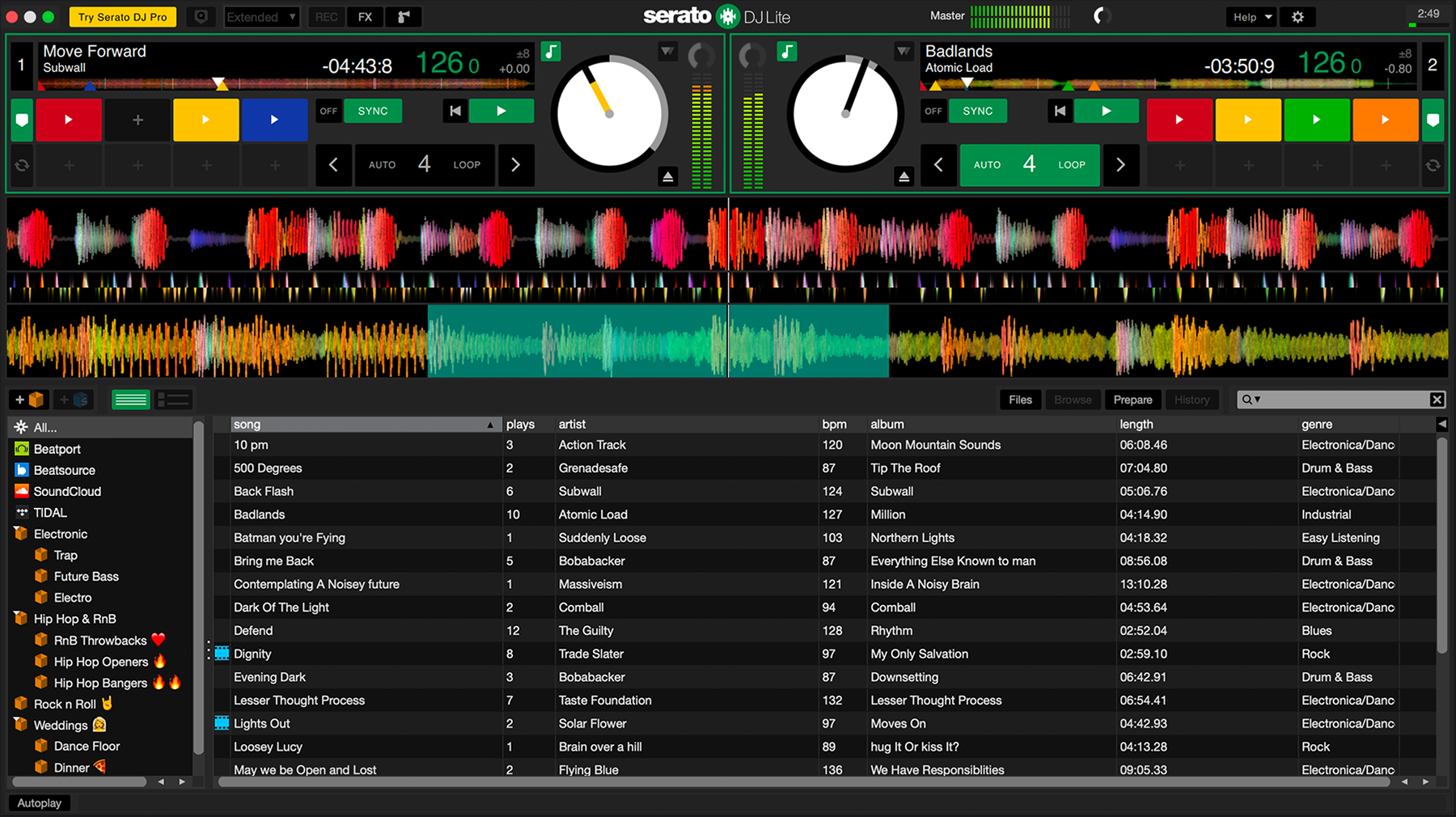This screenshot has width=1456, height=817.
Task: Toggle the deck 2 active auto loop
Action: pyautogui.click(x=1029, y=165)
